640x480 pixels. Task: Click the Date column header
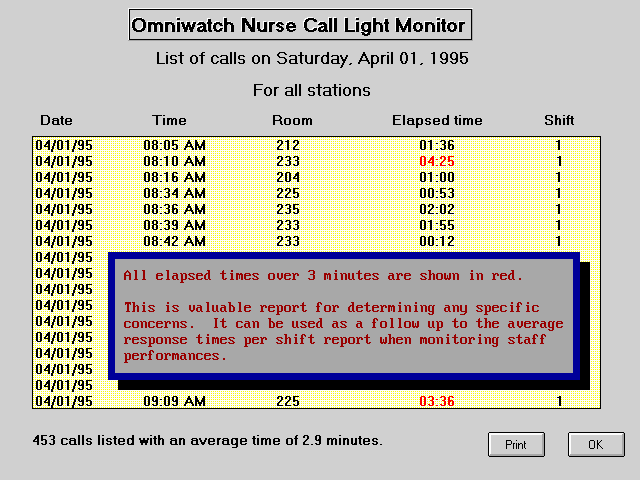(x=56, y=121)
